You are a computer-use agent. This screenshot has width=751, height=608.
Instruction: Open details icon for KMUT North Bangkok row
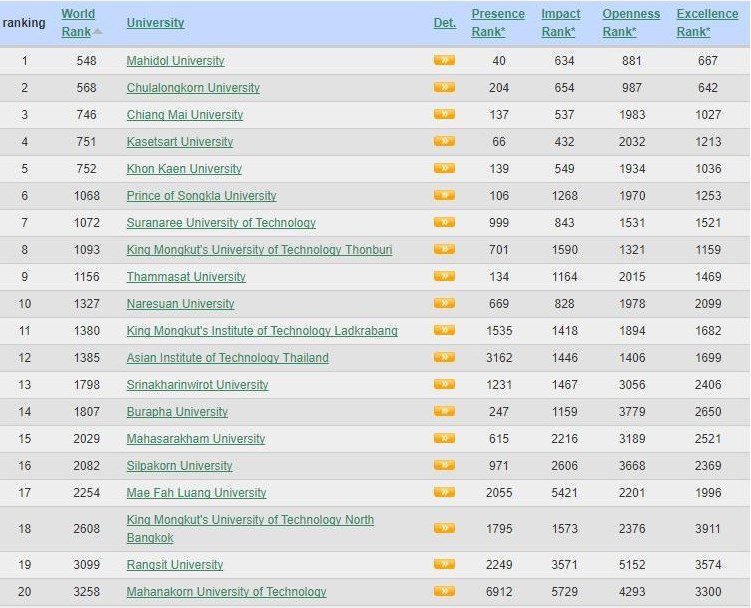click(444, 528)
